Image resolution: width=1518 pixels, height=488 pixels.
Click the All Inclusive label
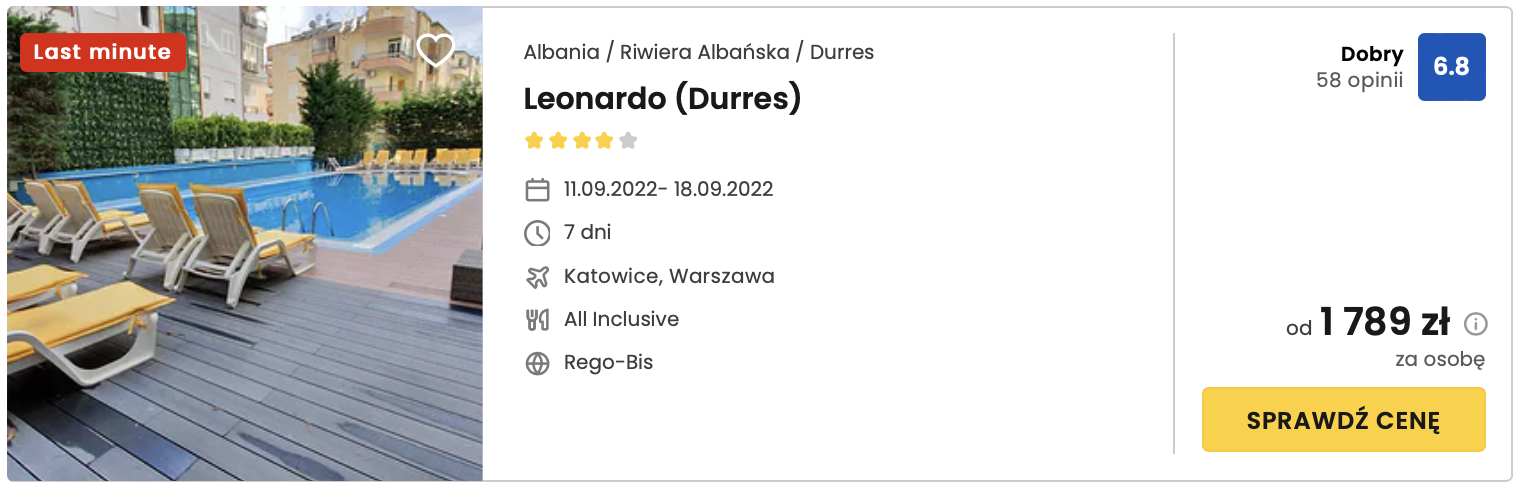click(621, 319)
